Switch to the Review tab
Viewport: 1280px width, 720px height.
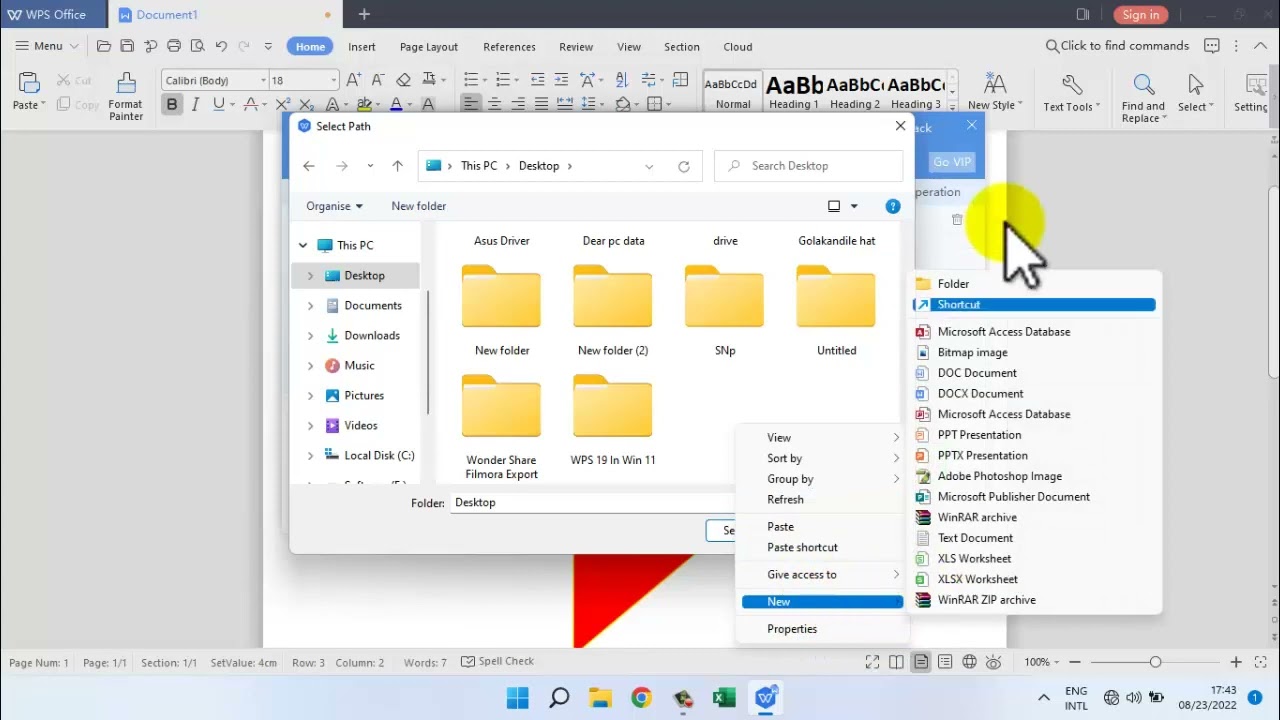pyautogui.click(x=576, y=47)
